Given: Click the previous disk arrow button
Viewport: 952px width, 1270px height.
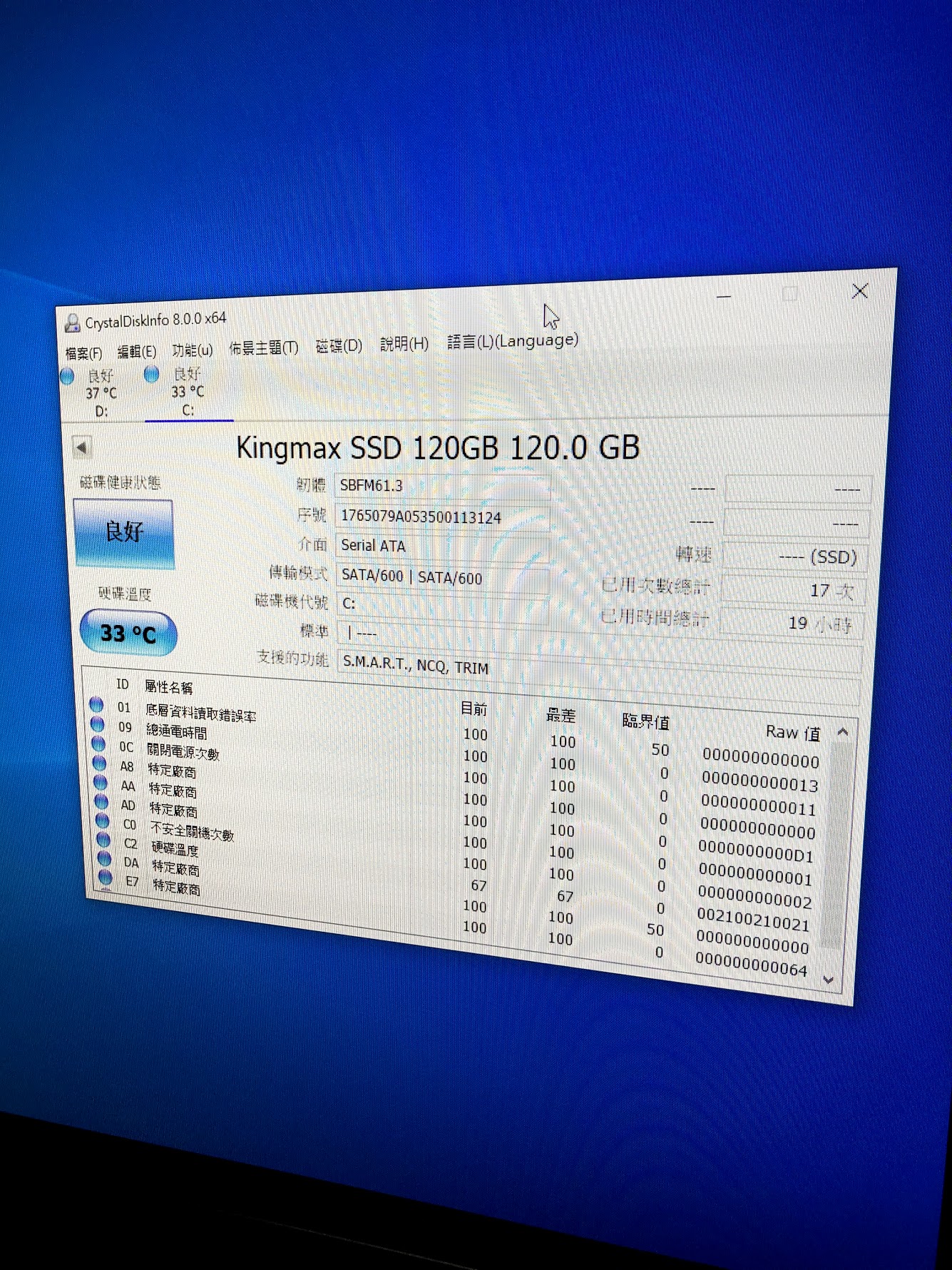Looking at the screenshot, I should (x=81, y=448).
